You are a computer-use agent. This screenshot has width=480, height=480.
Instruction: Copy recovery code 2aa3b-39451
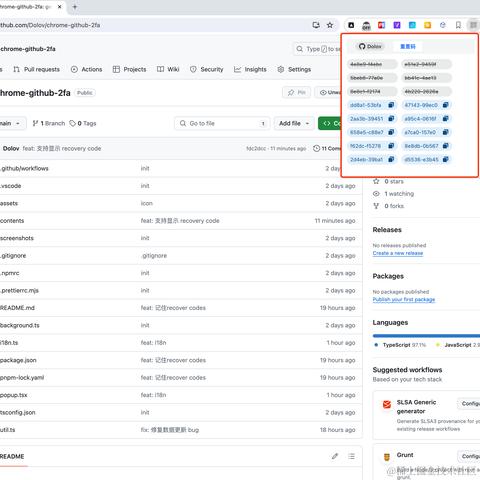click(x=391, y=119)
